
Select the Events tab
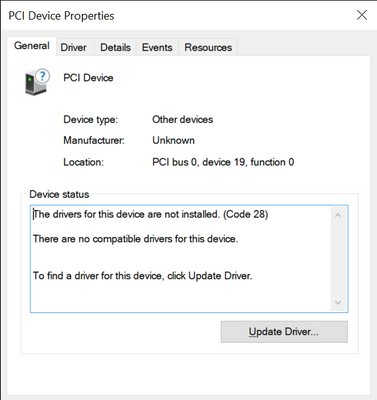[x=157, y=47]
